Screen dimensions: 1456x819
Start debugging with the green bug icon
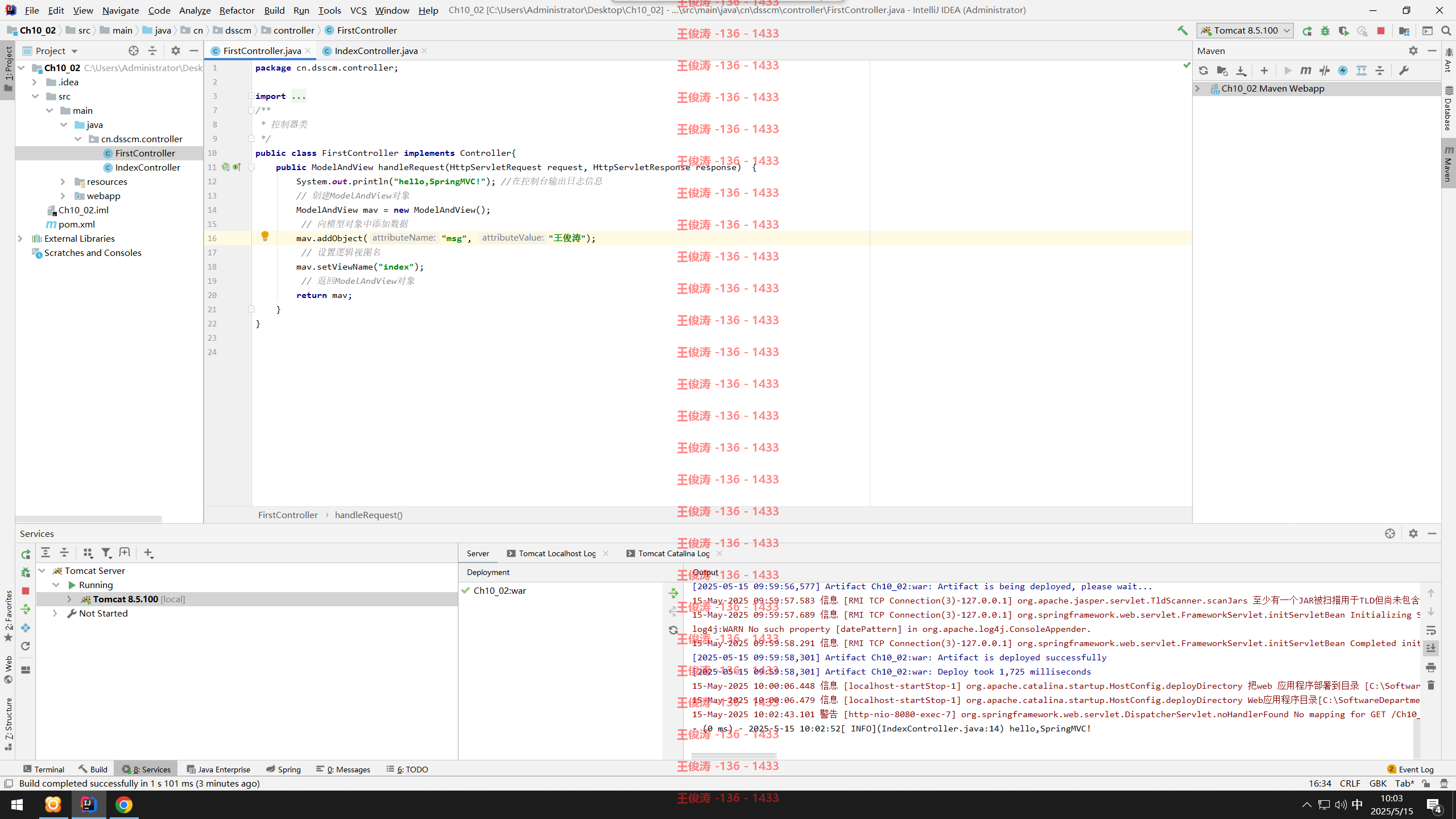tap(1325, 31)
